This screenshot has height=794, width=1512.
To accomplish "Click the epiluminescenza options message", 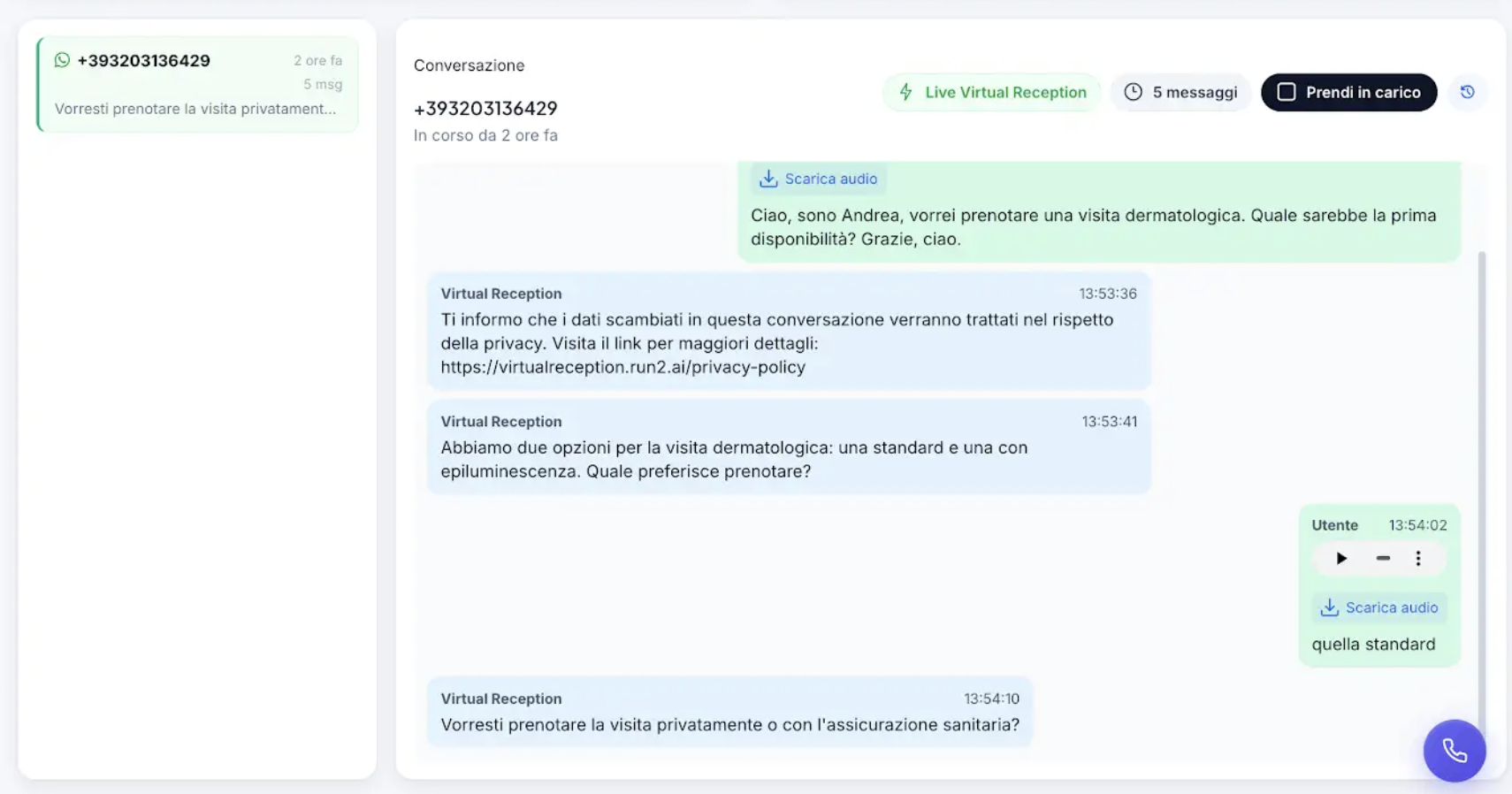I will tap(789, 447).
